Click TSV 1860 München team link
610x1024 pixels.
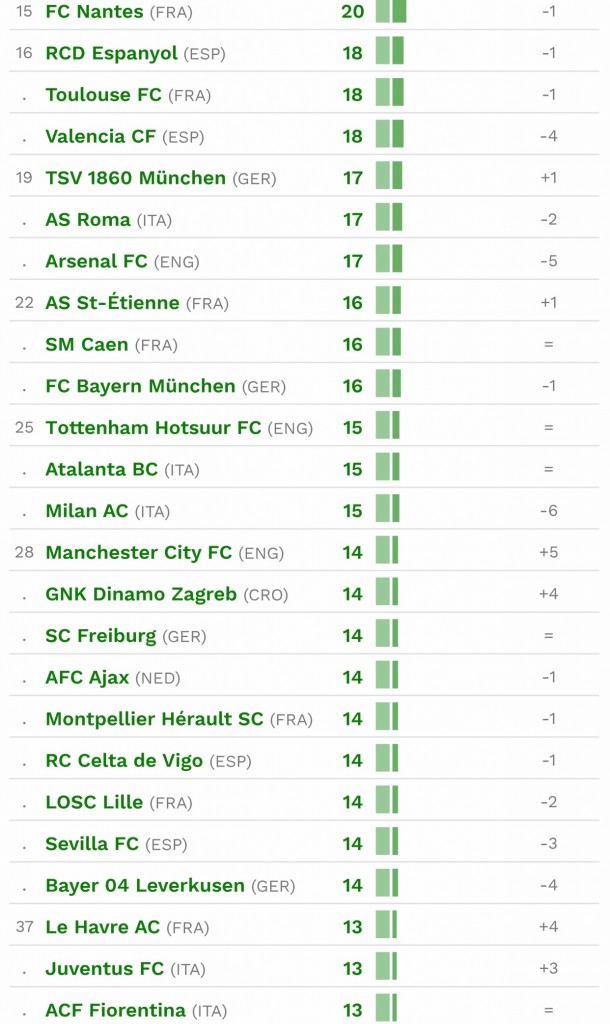tap(135, 178)
